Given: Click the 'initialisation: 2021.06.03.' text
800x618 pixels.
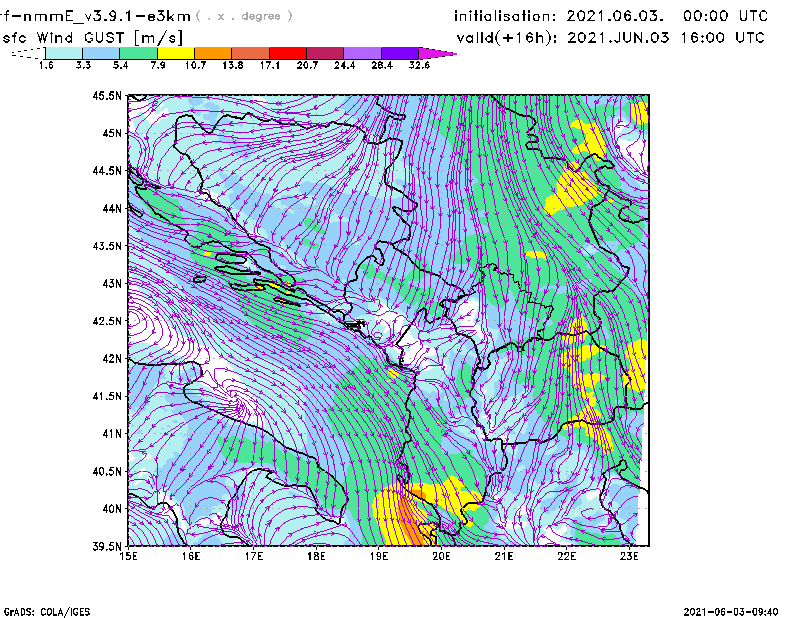Looking at the screenshot, I should point(559,16).
